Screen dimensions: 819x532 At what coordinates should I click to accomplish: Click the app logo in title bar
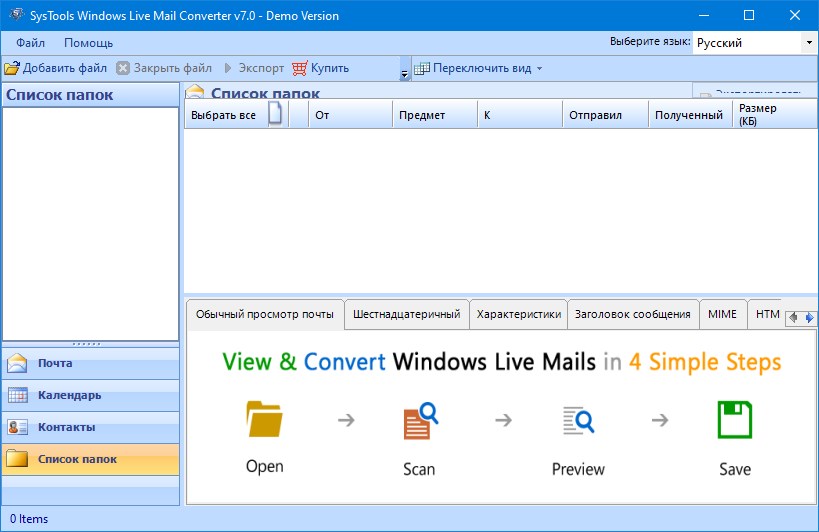17,15
